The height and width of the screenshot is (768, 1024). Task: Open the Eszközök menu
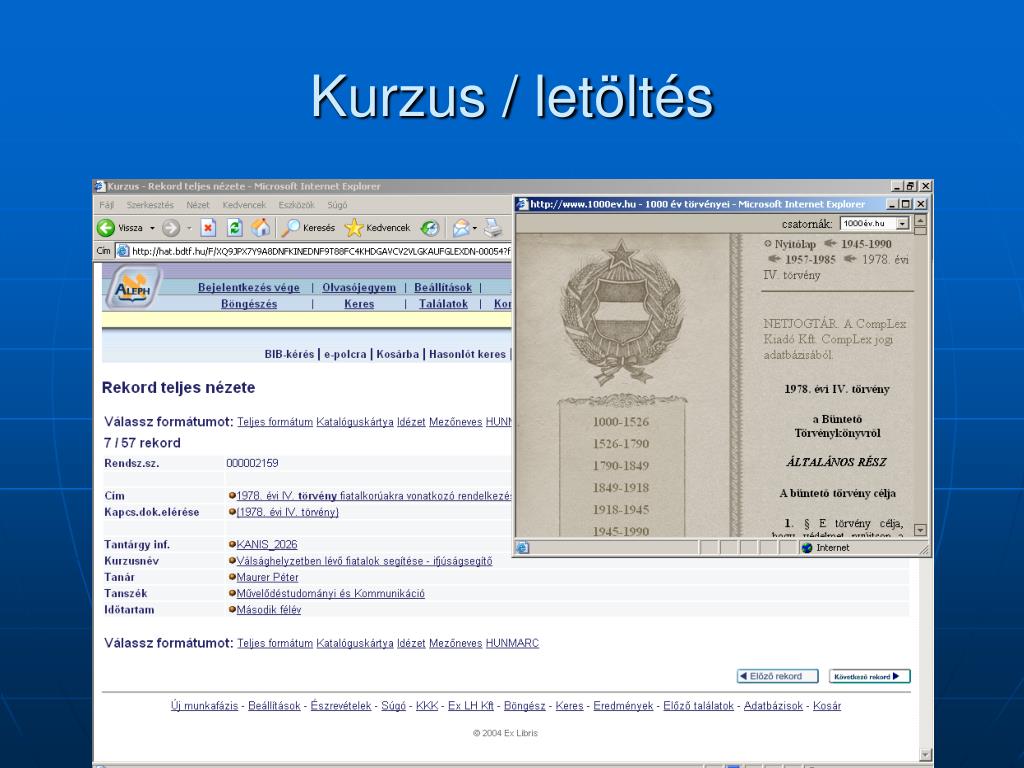click(x=296, y=205)
